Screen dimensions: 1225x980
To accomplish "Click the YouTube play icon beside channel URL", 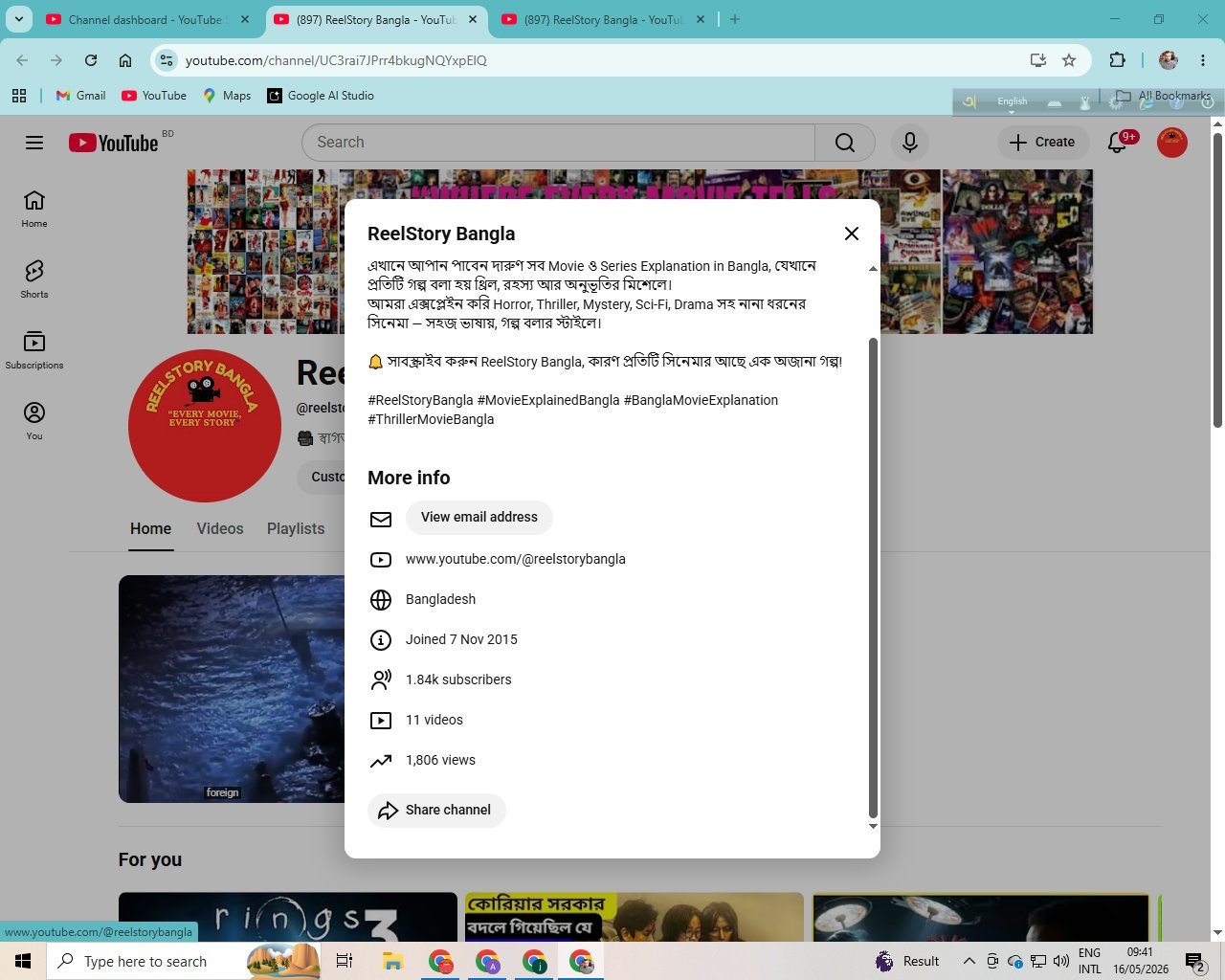I will pyautogui.click(x=381, y=560).
